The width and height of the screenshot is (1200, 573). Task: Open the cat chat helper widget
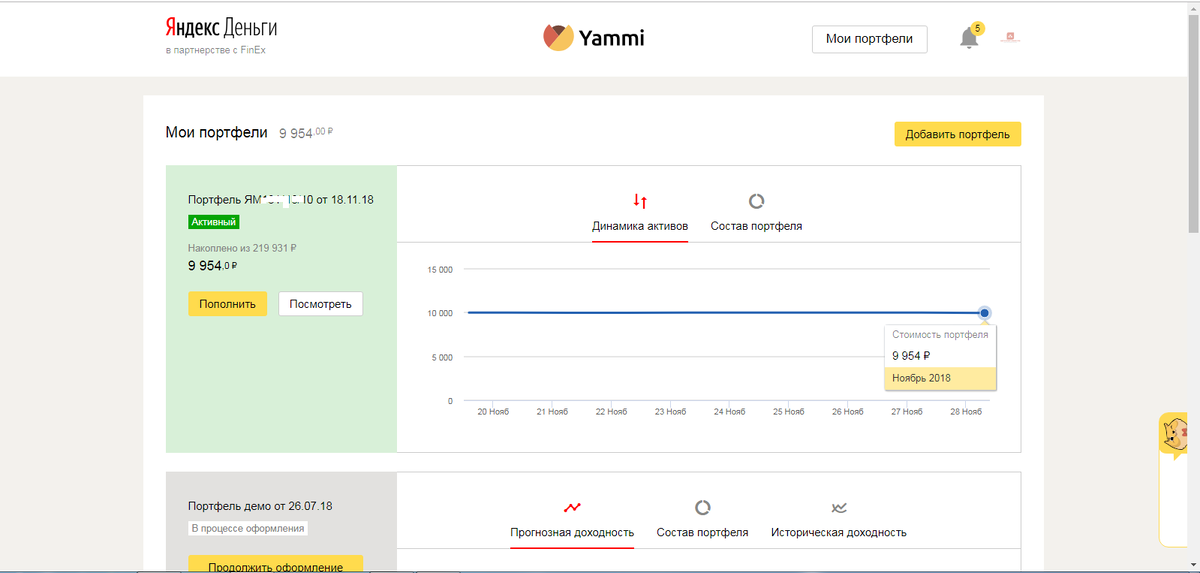pyautogui.click(x=1175, y=434)
